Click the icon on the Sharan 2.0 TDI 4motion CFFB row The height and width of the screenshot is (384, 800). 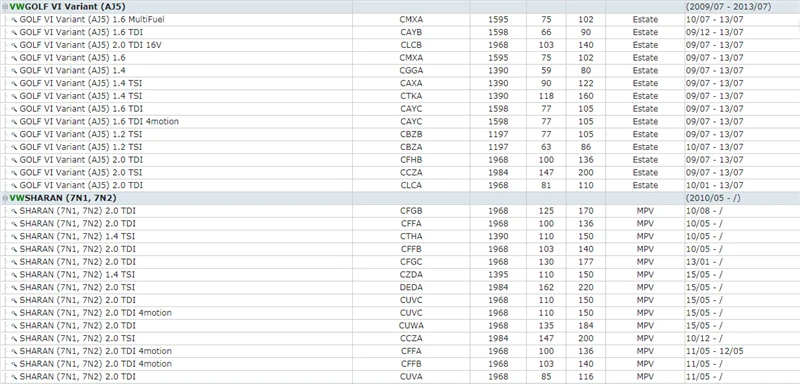point(14,364)
